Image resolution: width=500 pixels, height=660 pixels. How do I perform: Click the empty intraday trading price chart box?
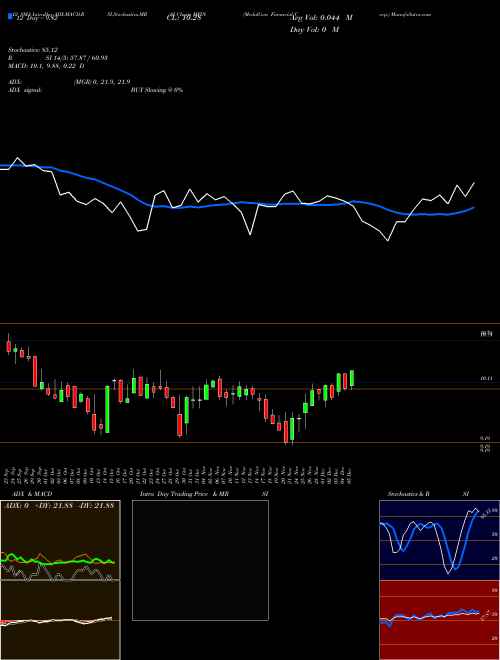pyautogui.click(x=200, y=560)
